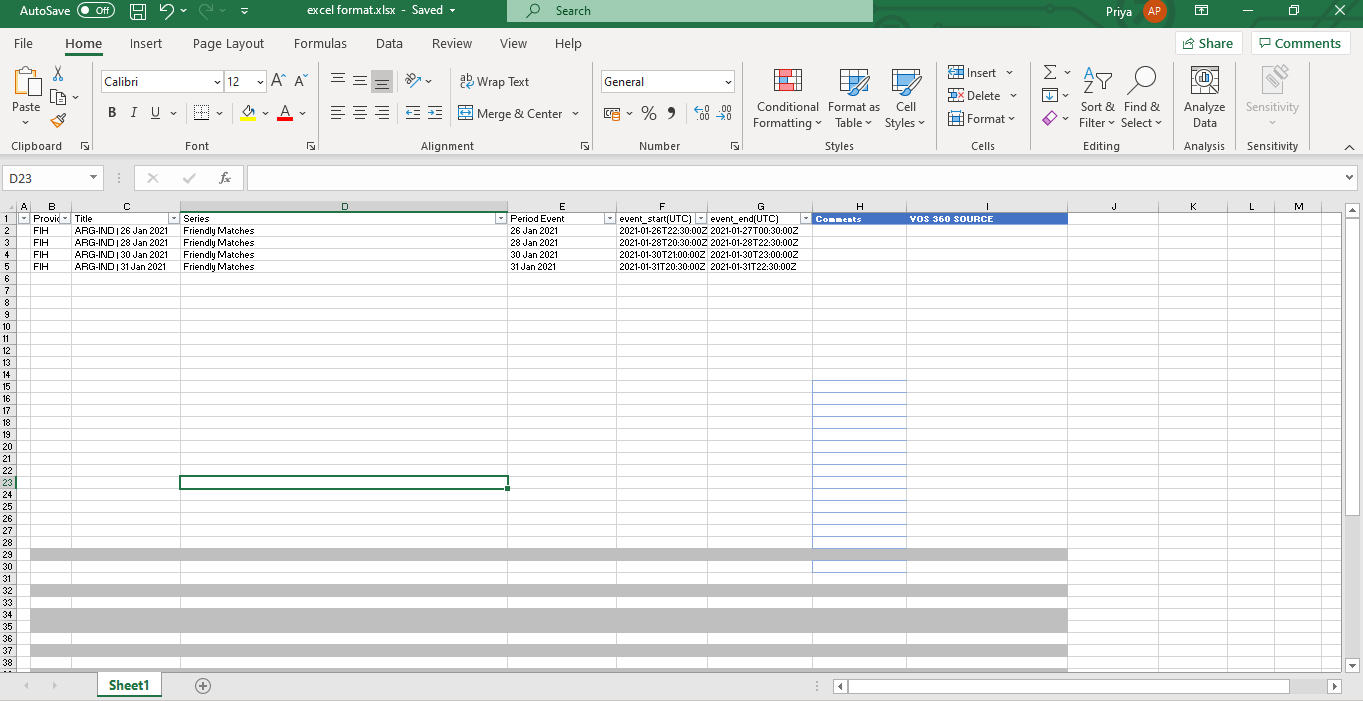Select the Format Painter
This screenshot has width=1363, height=701.
coord(58,120)
